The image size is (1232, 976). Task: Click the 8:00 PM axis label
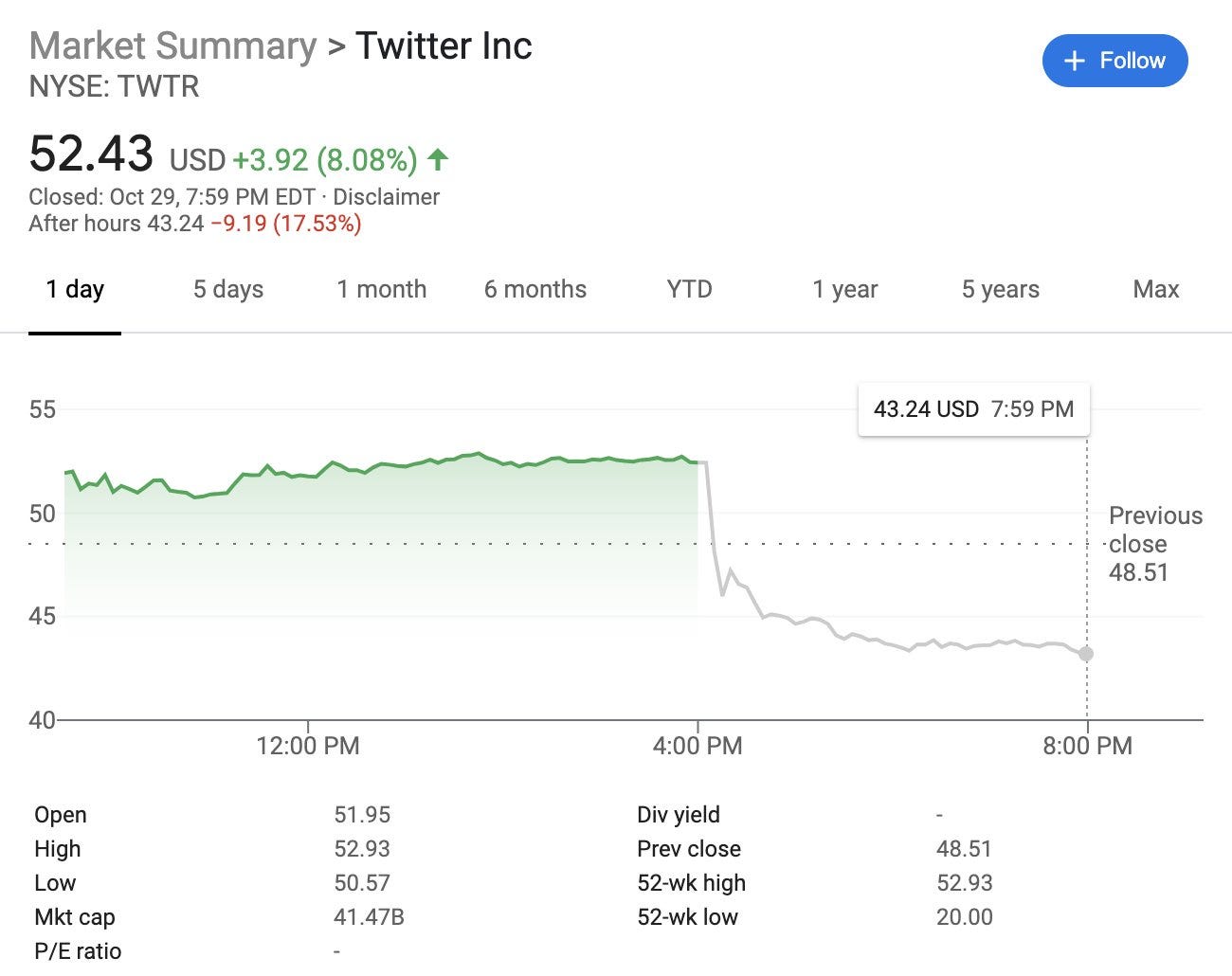[1087, 746]
